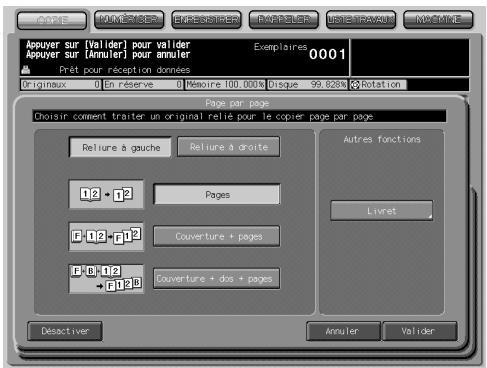Viewport: 487px width, 368px height.
Task: Click the Originaux 0 status field
Action: click(x=61, y=85)
